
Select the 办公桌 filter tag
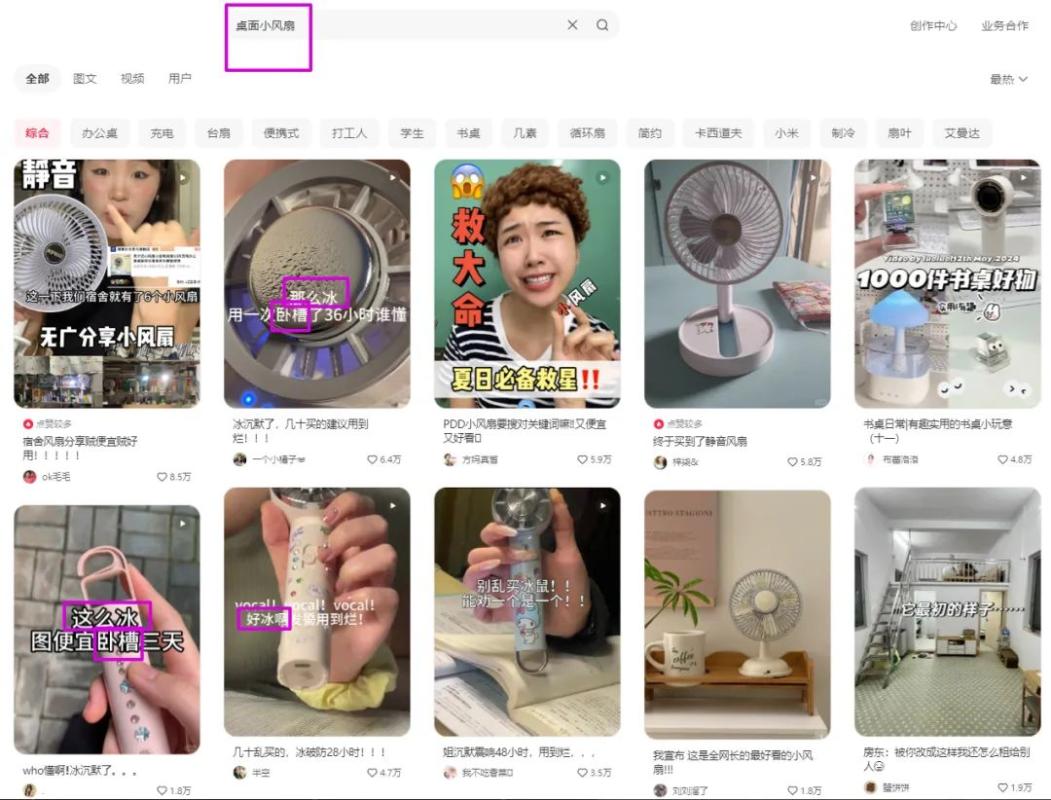pos(99,133)
